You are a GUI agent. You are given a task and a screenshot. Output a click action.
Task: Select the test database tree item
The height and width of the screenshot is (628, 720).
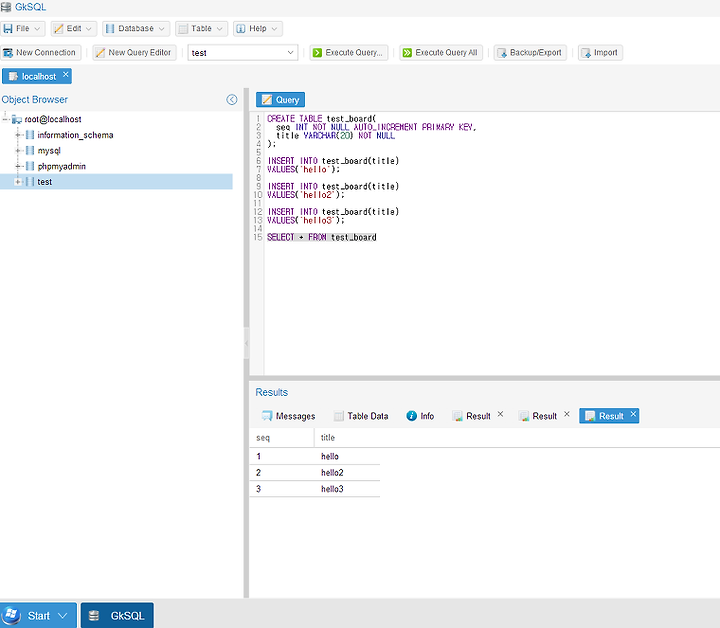[116, 182]
